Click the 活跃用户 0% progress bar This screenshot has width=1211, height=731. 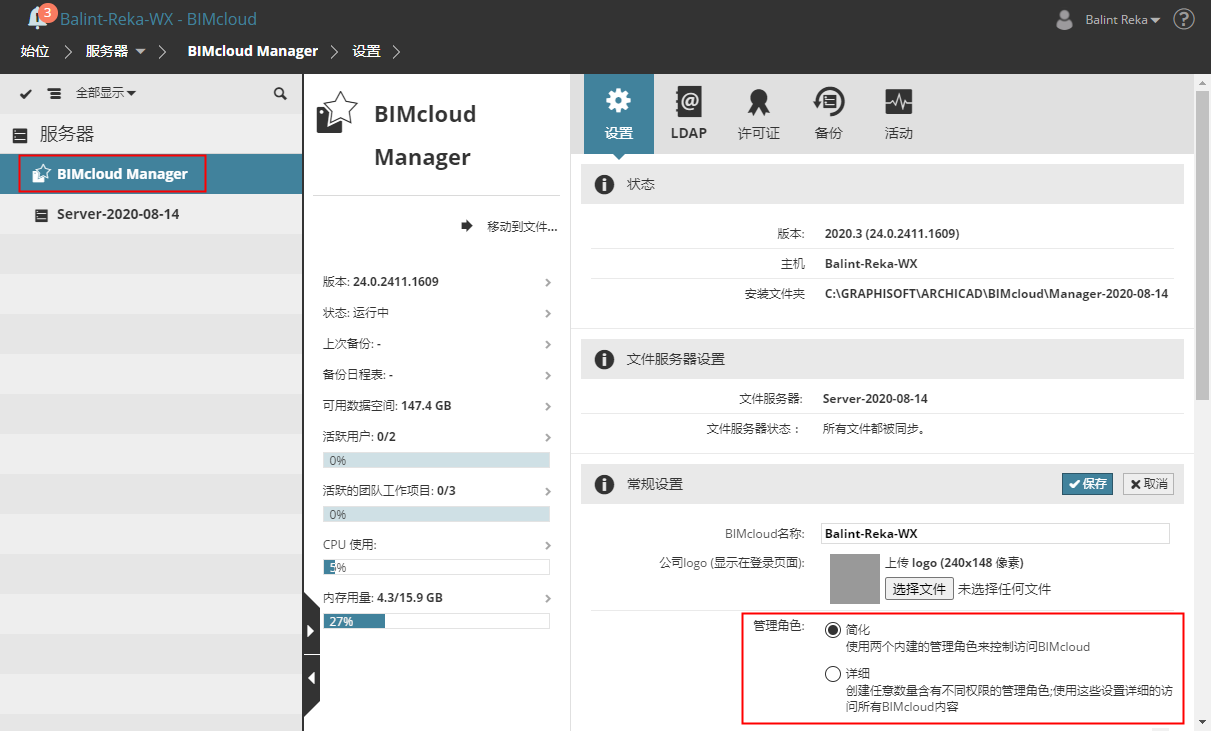436,460
